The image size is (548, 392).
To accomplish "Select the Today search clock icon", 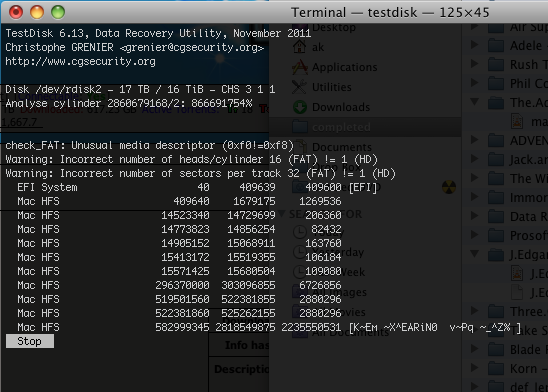I will (x=300, y=232).
